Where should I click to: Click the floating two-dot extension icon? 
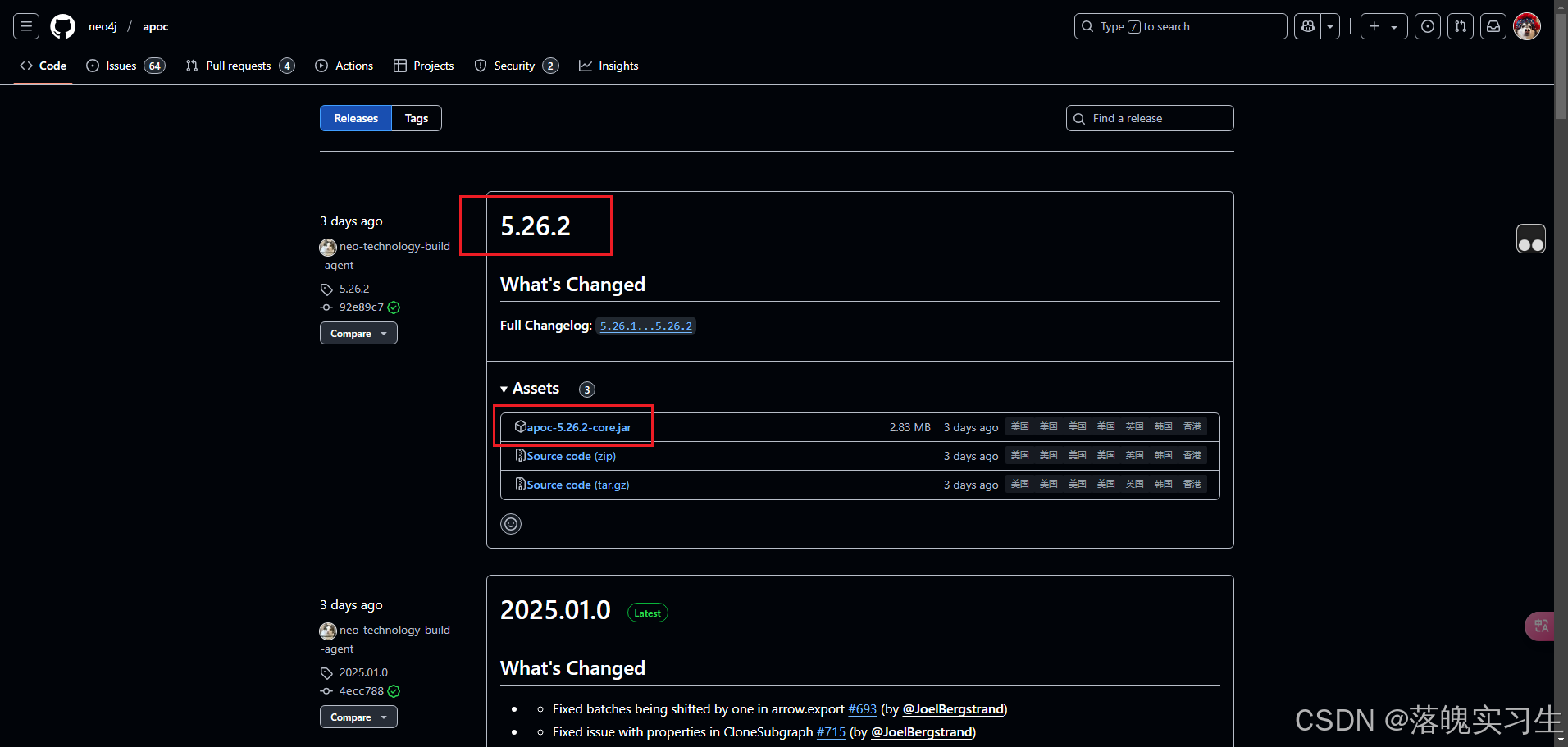coord(1531,239)
